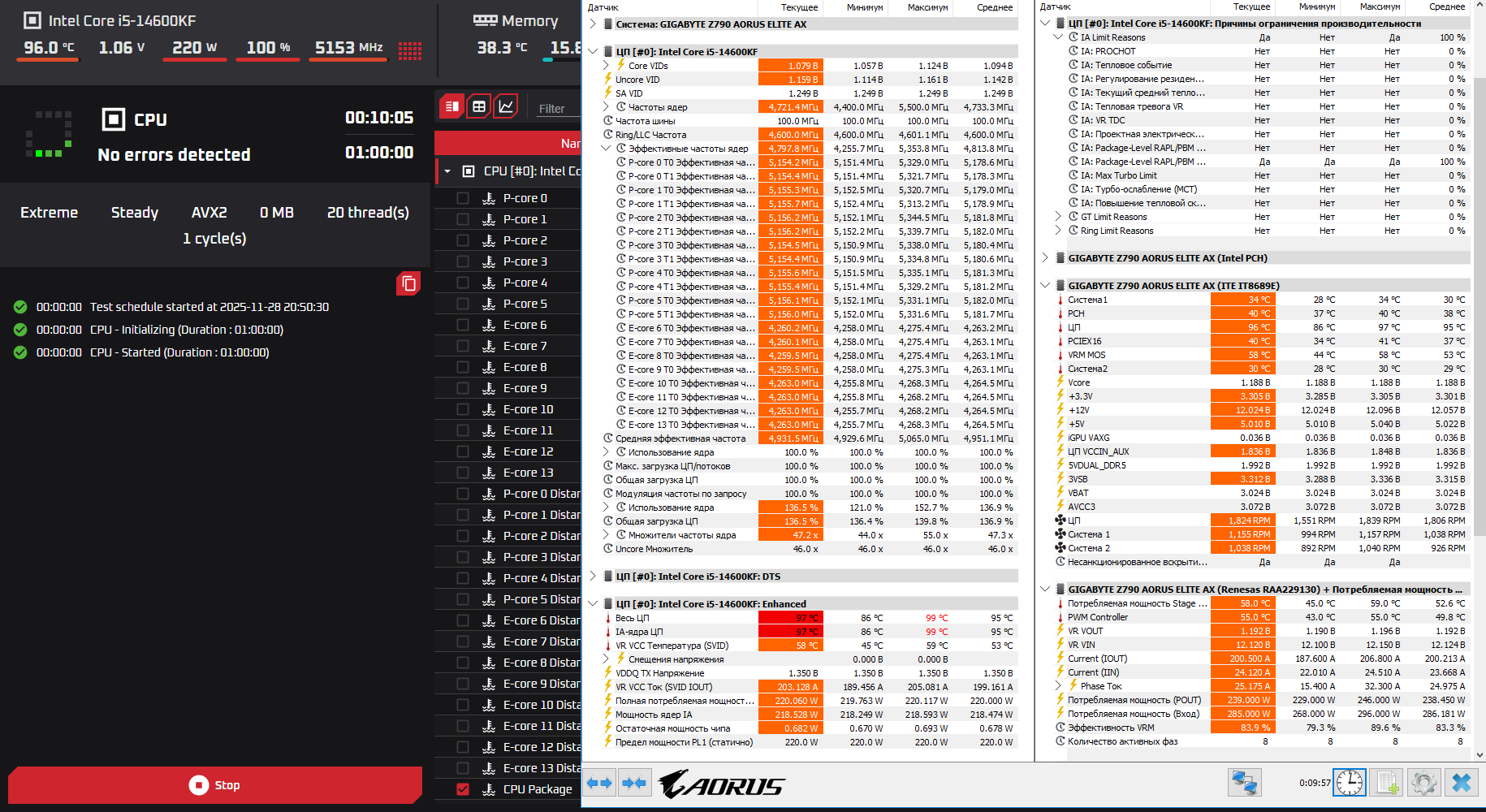Tick the P-core 1 checkbox

[463, 219]
